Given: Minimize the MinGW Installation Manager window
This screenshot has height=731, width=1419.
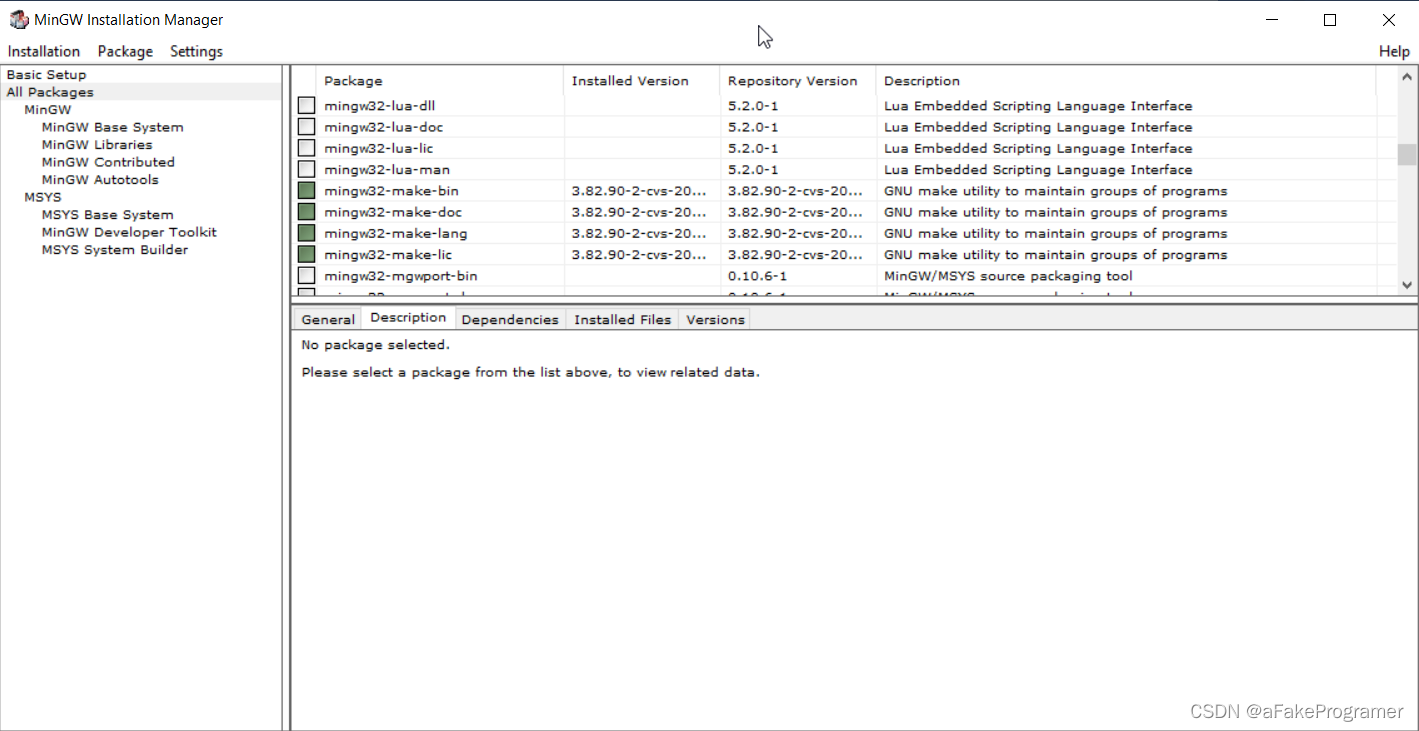Looking at the screenshot, I should (1272, 20).
